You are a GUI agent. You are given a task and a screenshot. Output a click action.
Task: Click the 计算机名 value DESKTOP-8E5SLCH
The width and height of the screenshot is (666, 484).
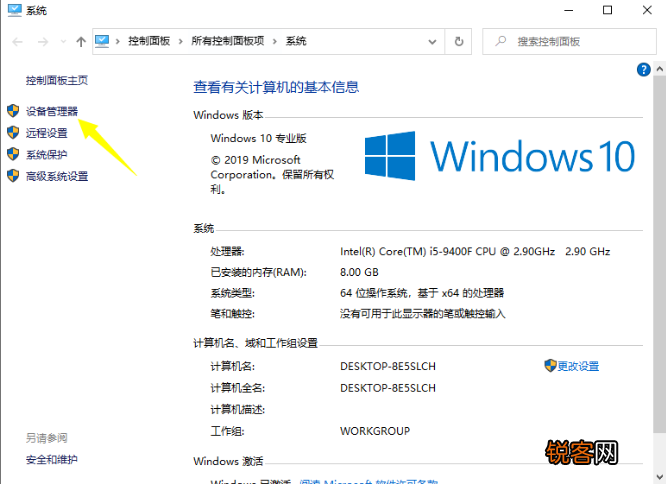388,366
